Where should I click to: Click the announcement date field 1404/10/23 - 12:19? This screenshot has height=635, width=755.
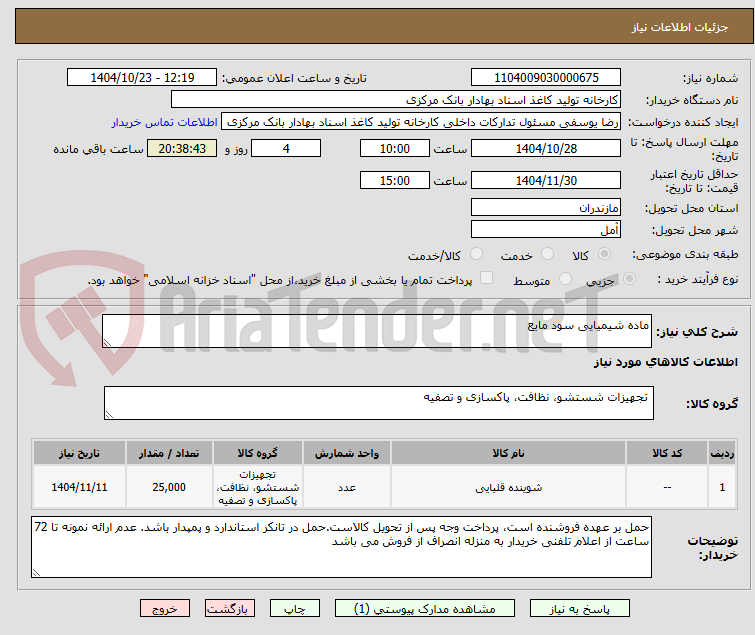pyautogui.click(x=142, y=78)
